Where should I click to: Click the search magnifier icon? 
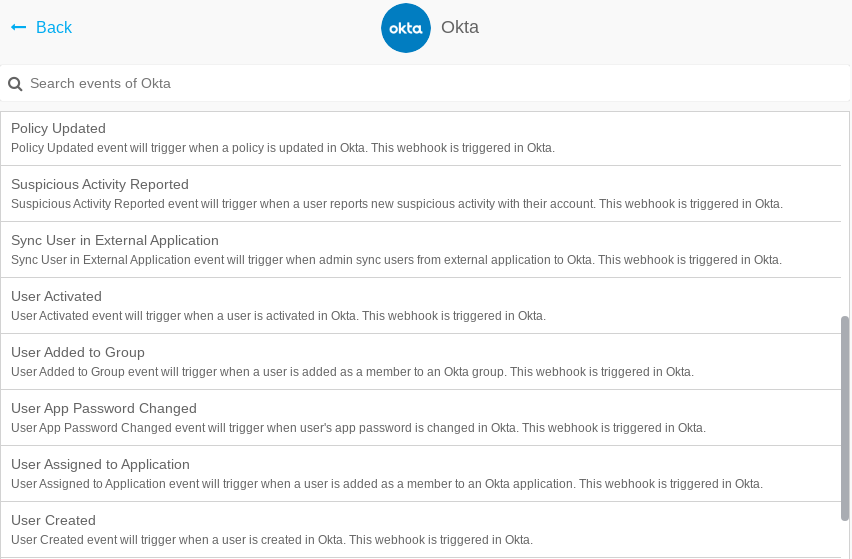coord(15,84)
